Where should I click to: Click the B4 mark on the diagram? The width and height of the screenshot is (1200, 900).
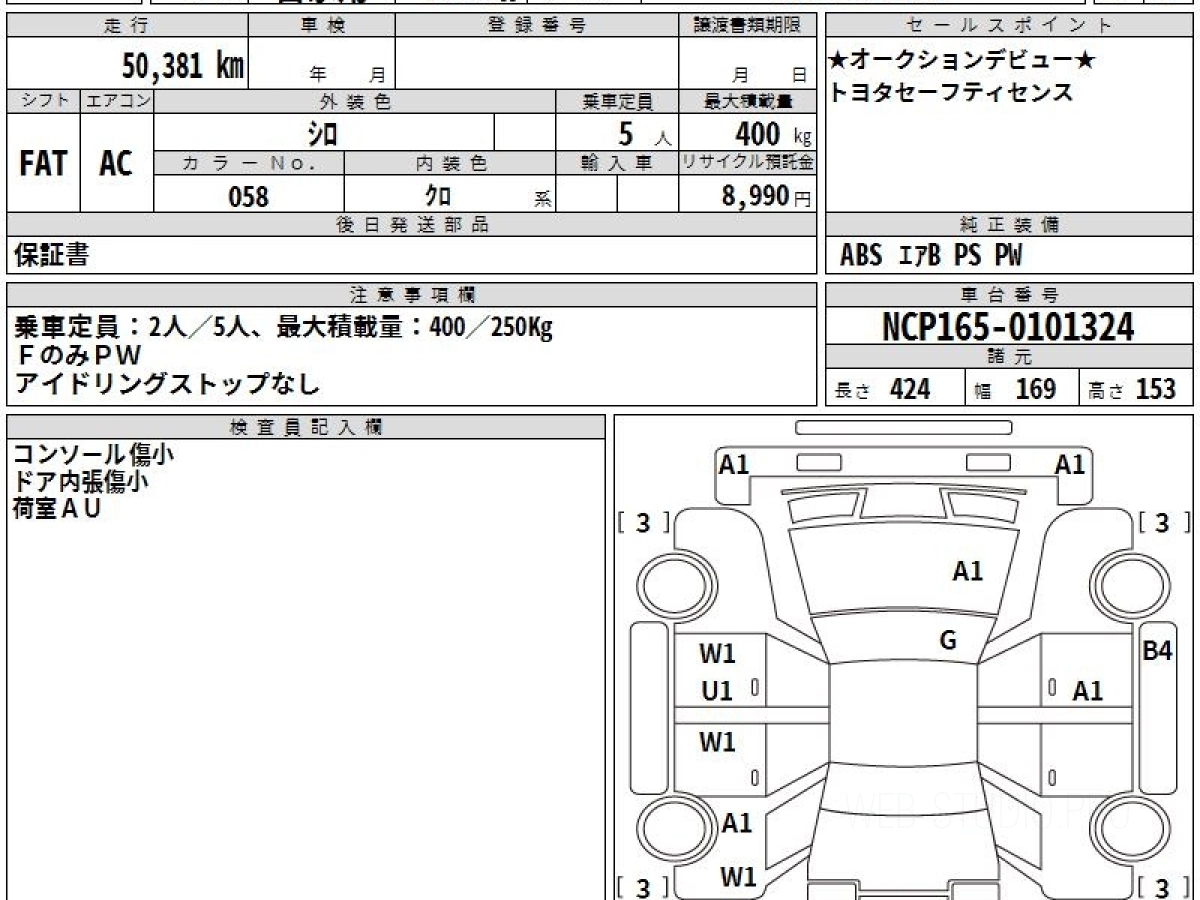1157,651
